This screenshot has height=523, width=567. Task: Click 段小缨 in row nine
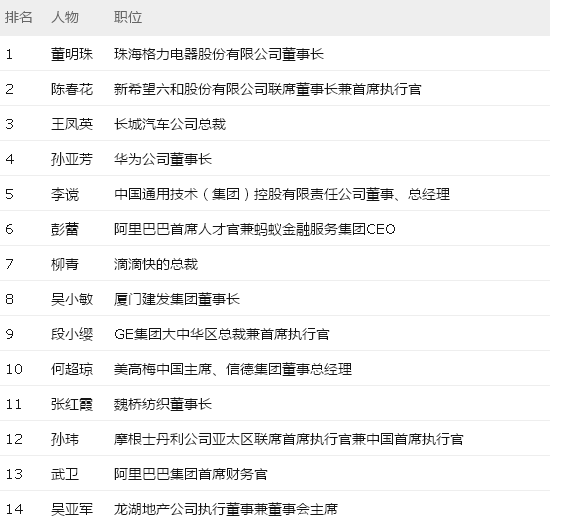(x=72, y=334)
